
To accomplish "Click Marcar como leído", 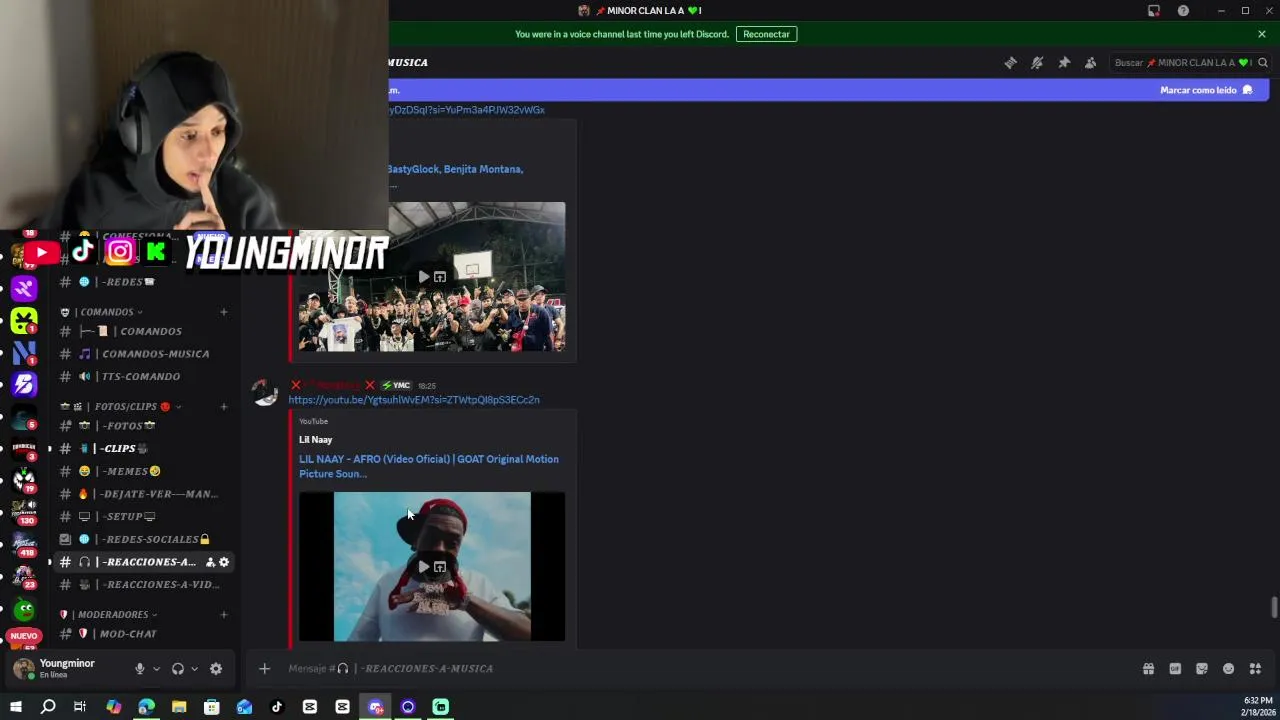I will 1206,90.
